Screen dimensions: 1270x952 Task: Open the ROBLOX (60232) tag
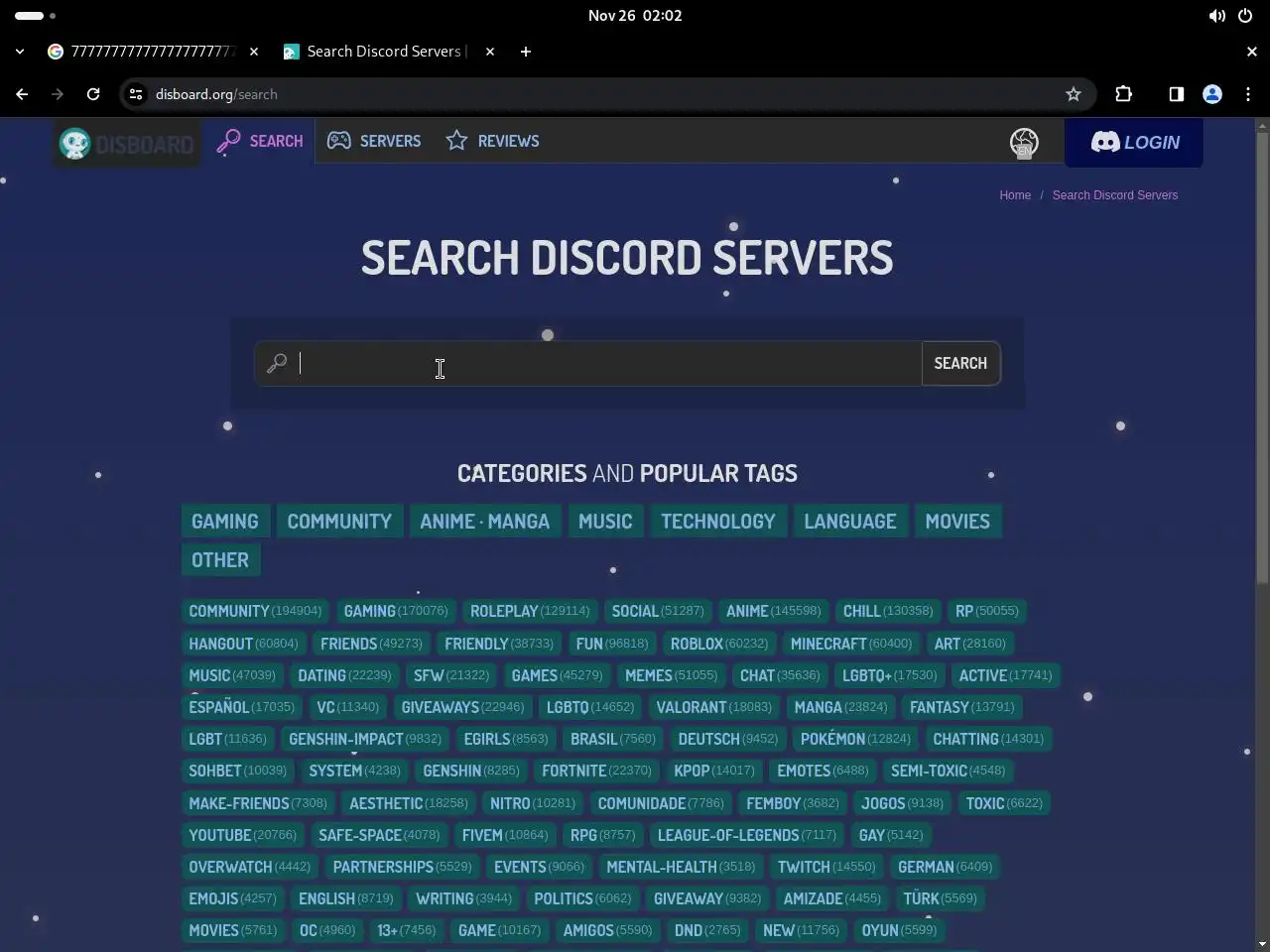(719, 644)
